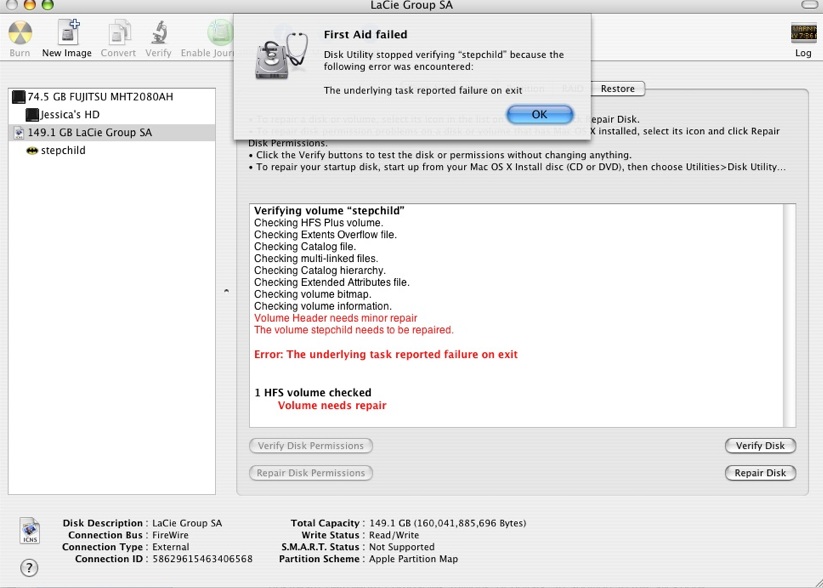
Task: Click 'Checking Extents Overflow file.' log line
Action: [325, 235]
